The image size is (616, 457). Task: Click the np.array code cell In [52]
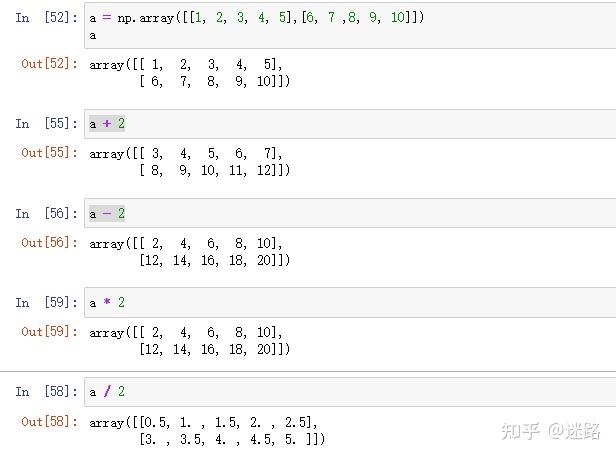[350, 26]
